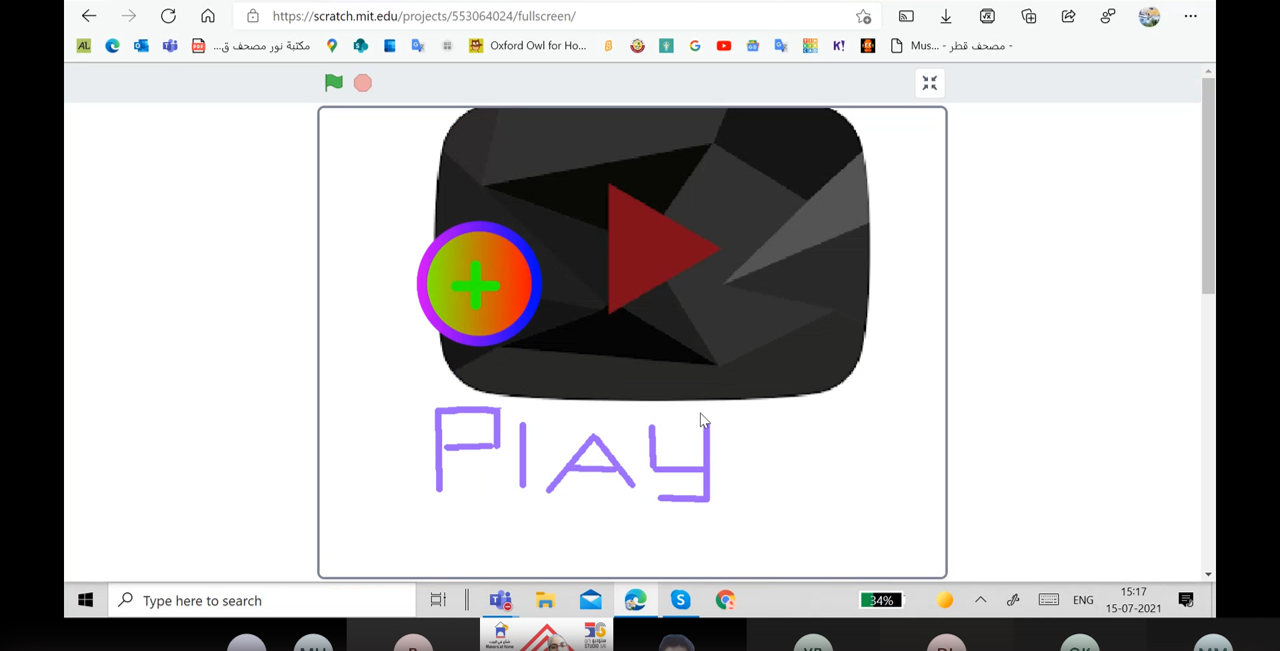Open the Windows Start menu
1280x651 pixels.
click(x=86, y=600)
